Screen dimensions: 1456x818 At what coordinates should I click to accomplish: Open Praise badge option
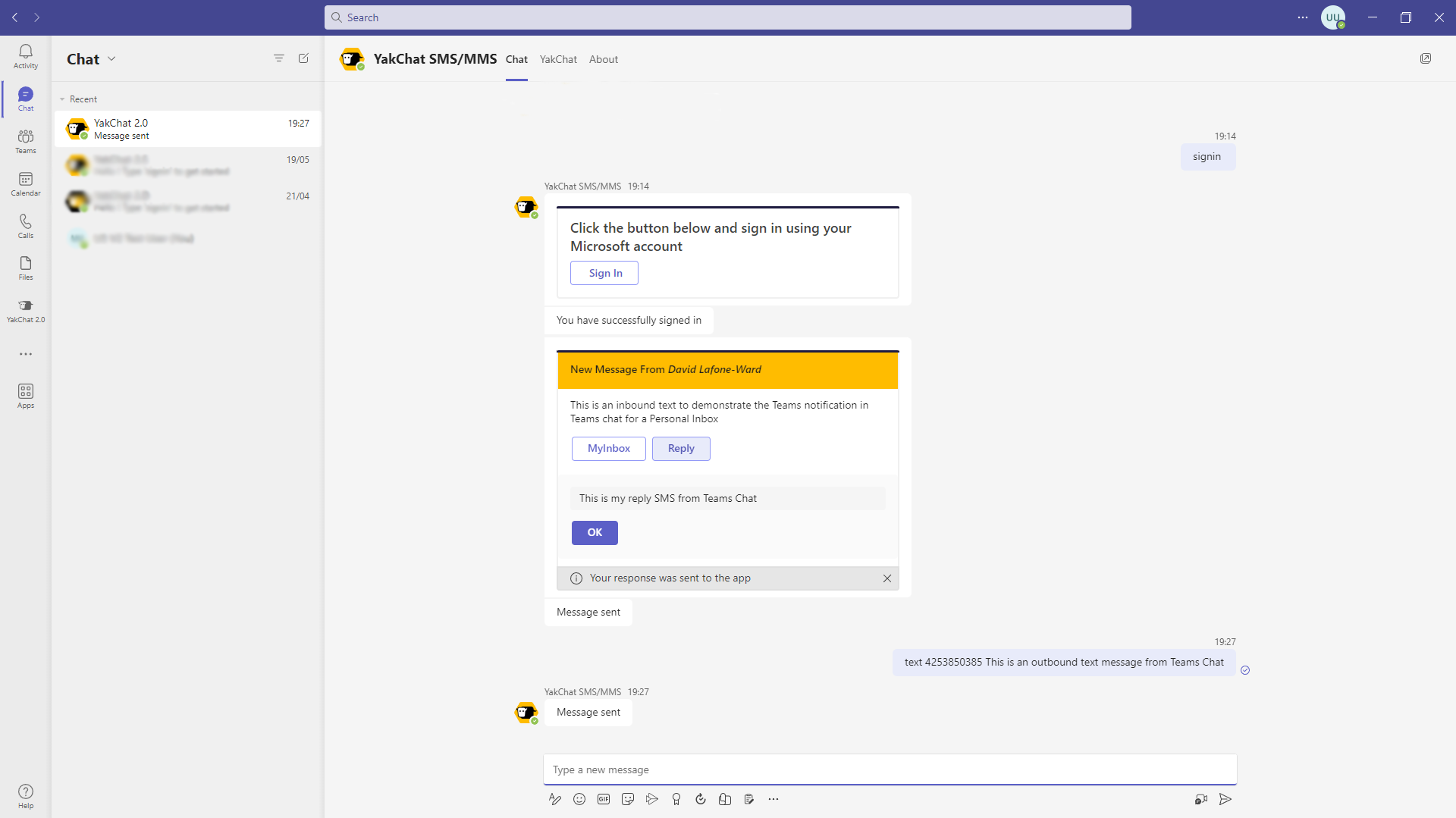[676, 799]
